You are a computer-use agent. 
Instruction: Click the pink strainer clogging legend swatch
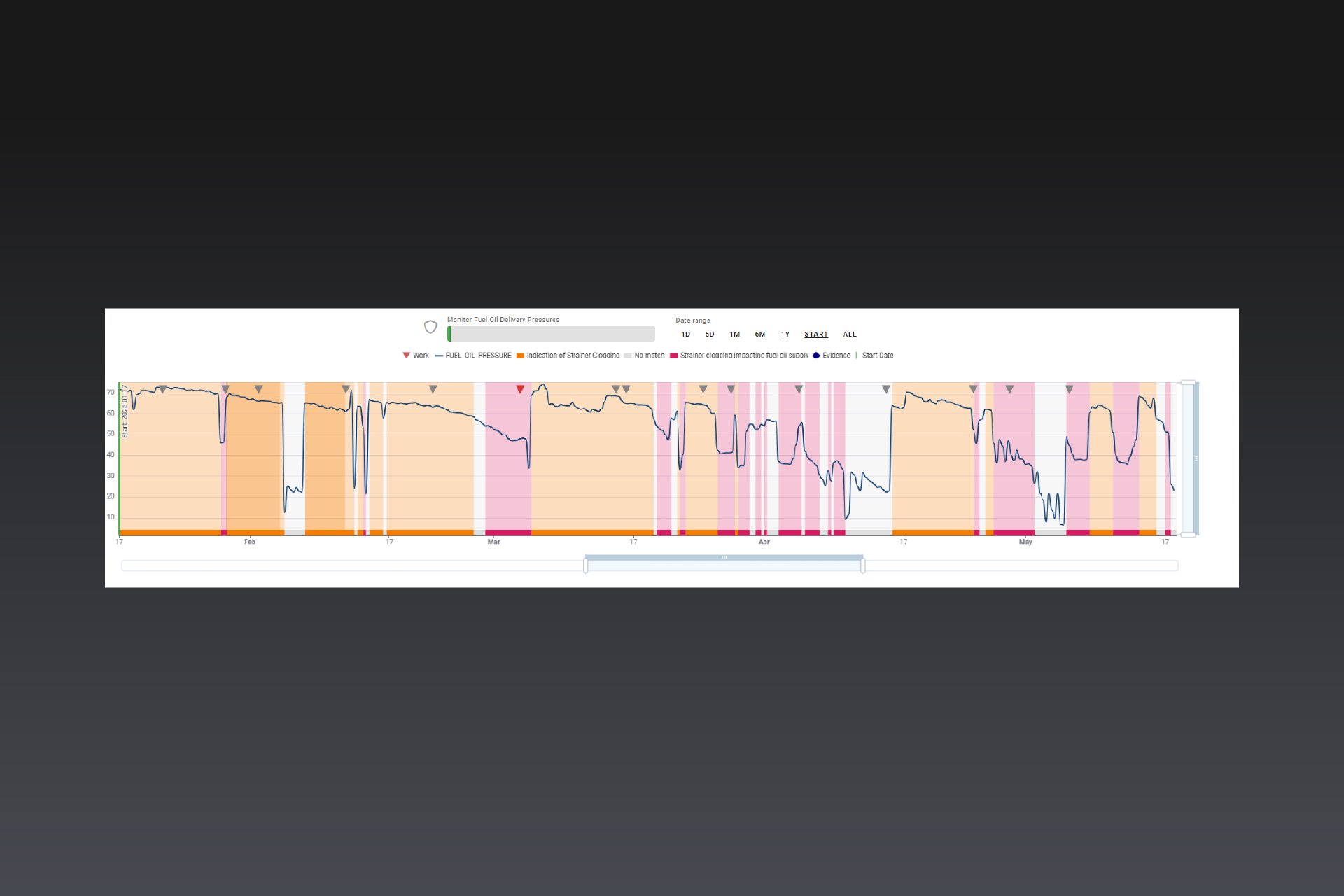click(673, 356)
